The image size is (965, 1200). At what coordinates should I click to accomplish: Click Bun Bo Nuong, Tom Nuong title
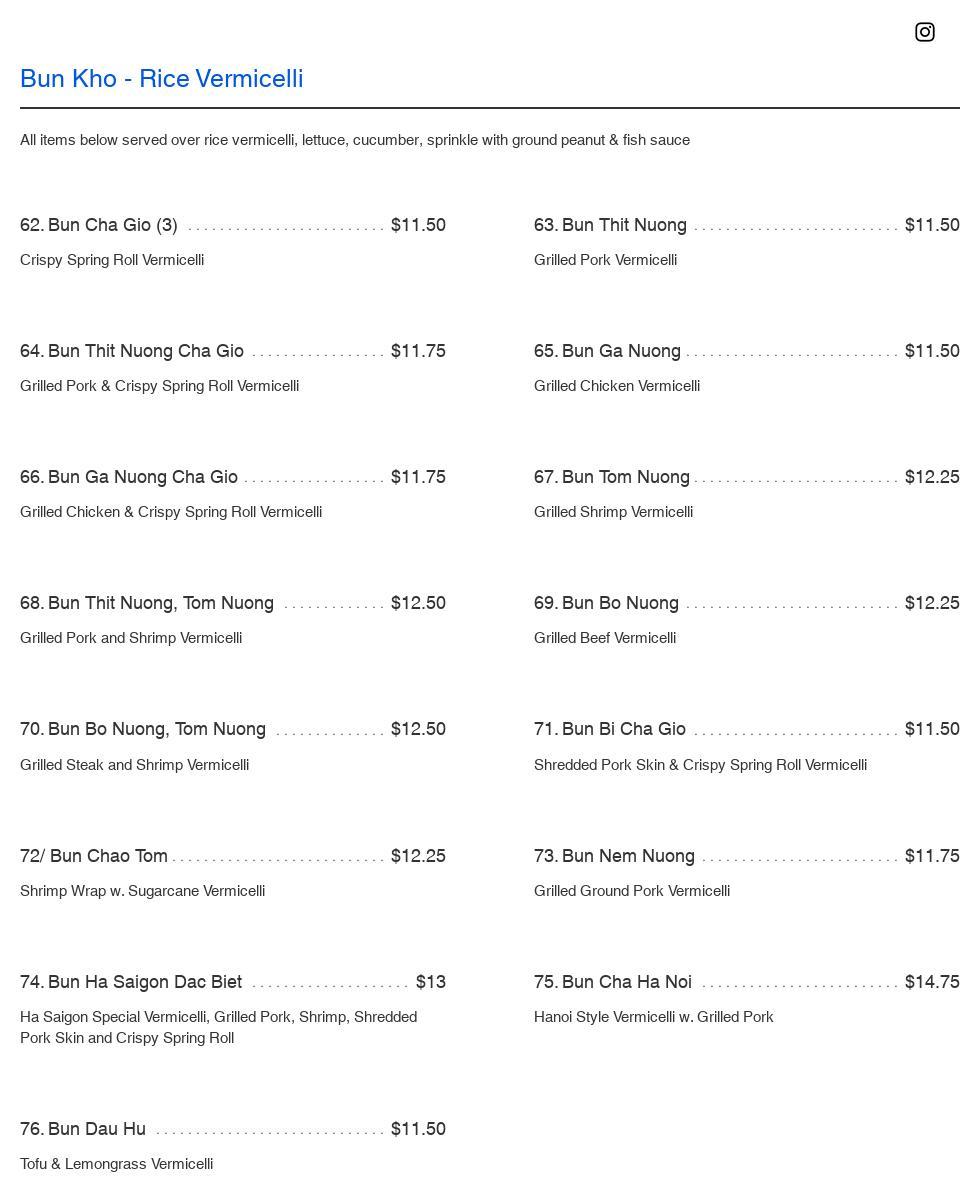coord(143,729)
